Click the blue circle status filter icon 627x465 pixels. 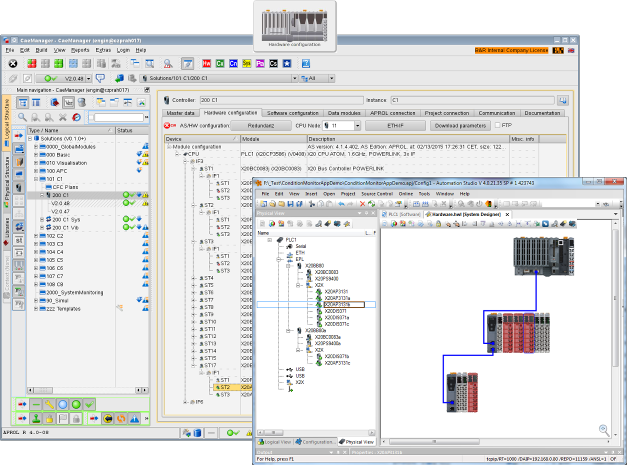(63, 405)
